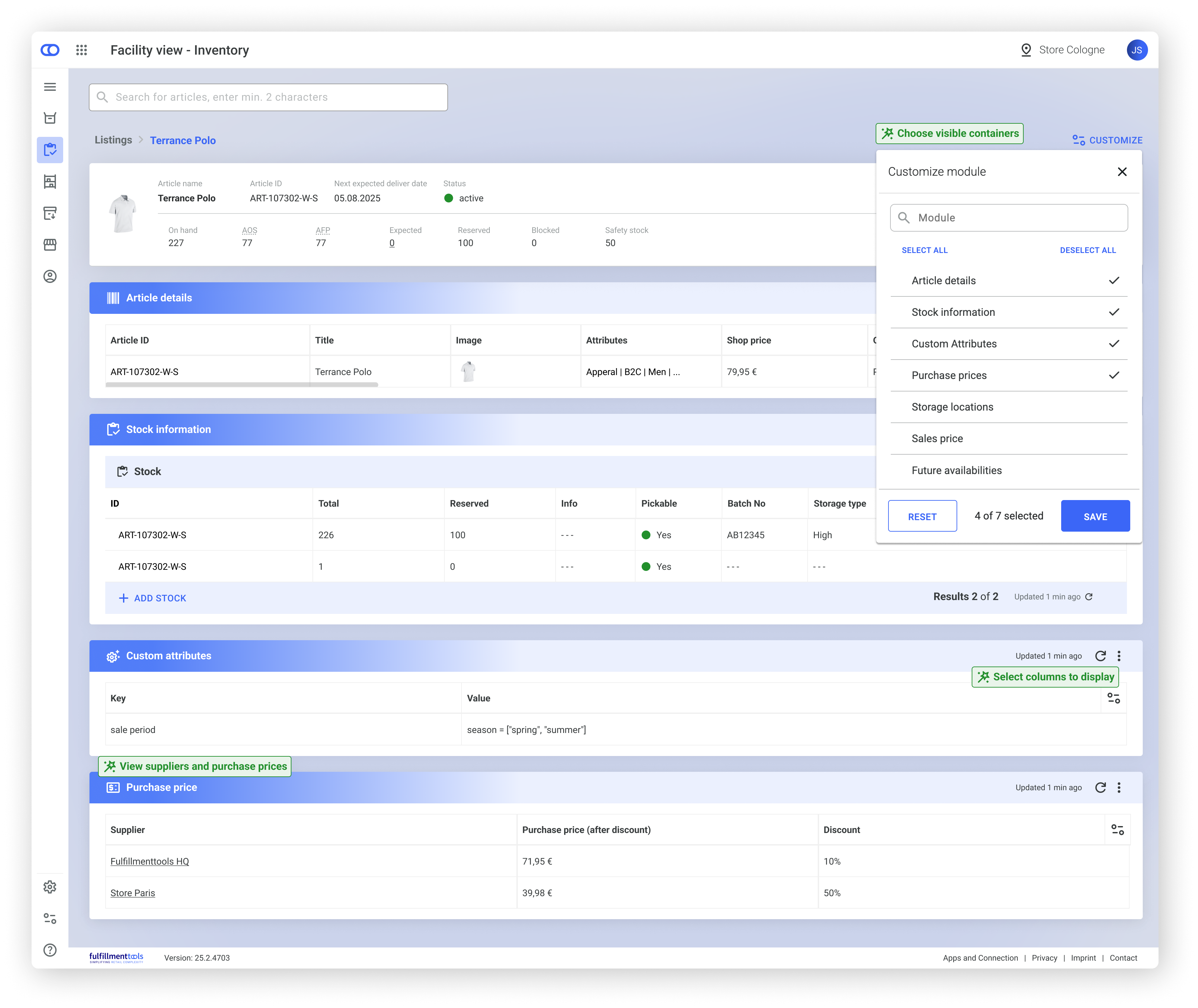This screenshot has width=1198, height=1008.
Task: Click the Add Stock button
Action: tap(153, 598)
